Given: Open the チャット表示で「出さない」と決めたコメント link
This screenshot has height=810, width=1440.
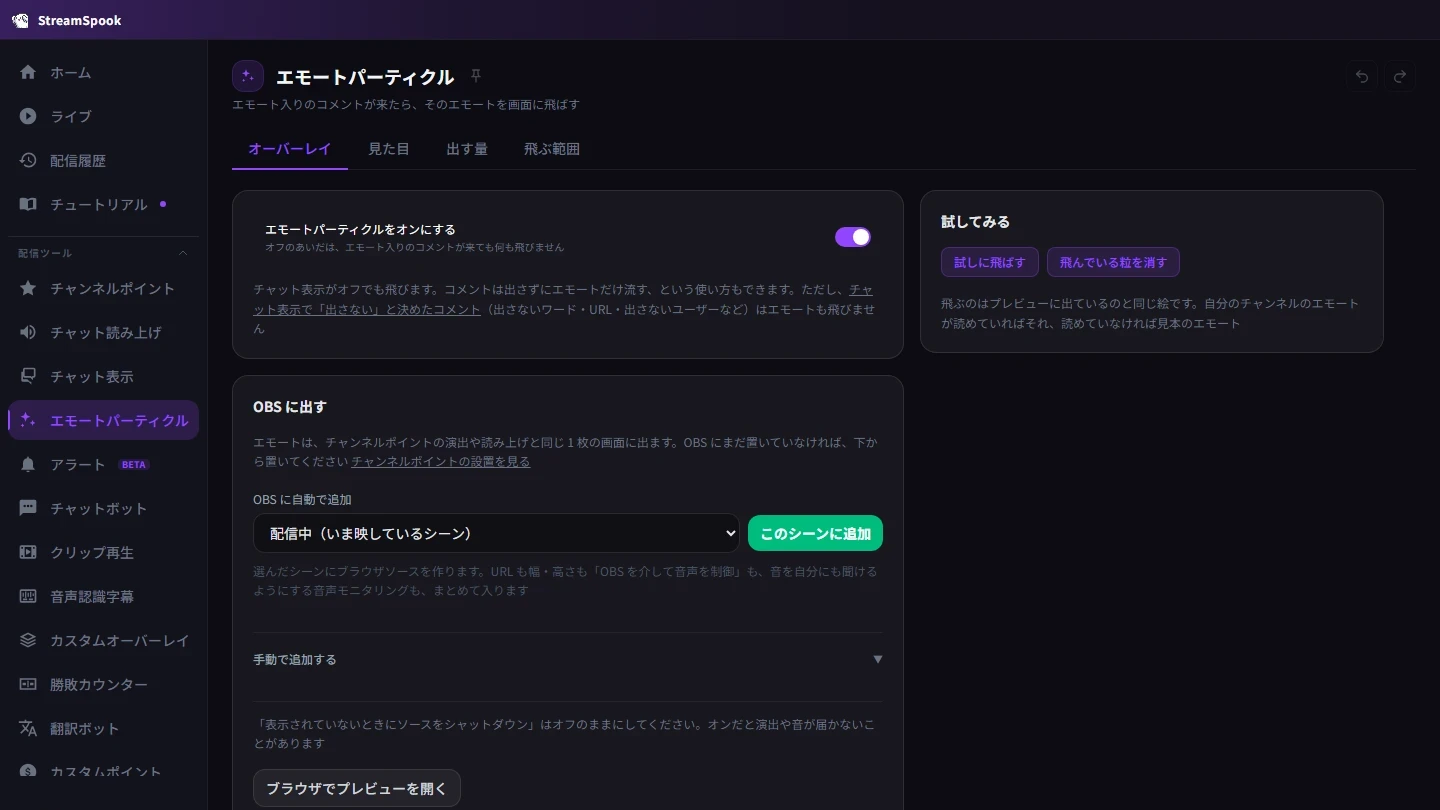Looking at the screenshot, I should click(x=563, y=299).
